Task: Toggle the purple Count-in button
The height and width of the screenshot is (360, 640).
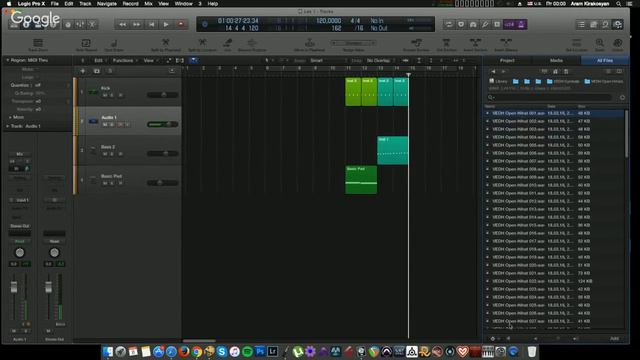Action: pos(509,24)
